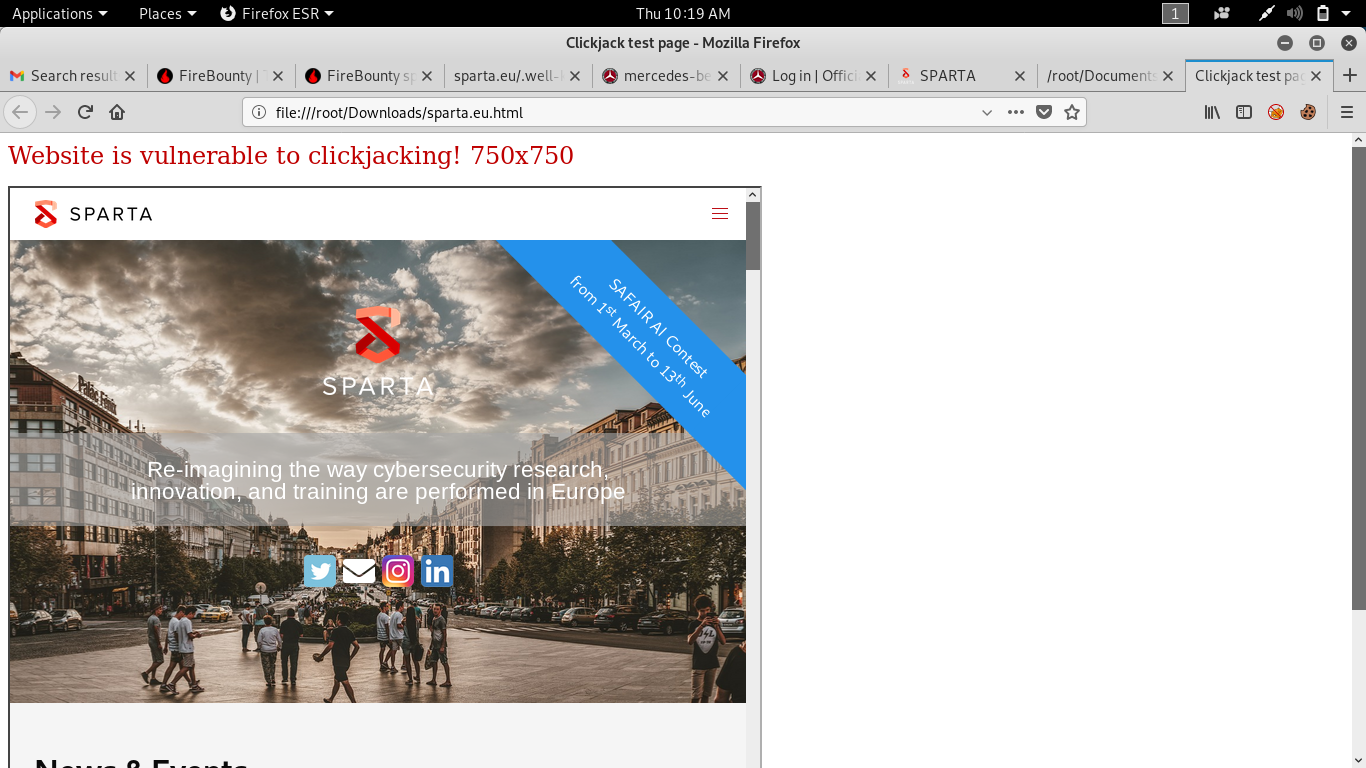Open the Instagram icon link
This screenshot has height=768, width=1366.
coord(398,571)
